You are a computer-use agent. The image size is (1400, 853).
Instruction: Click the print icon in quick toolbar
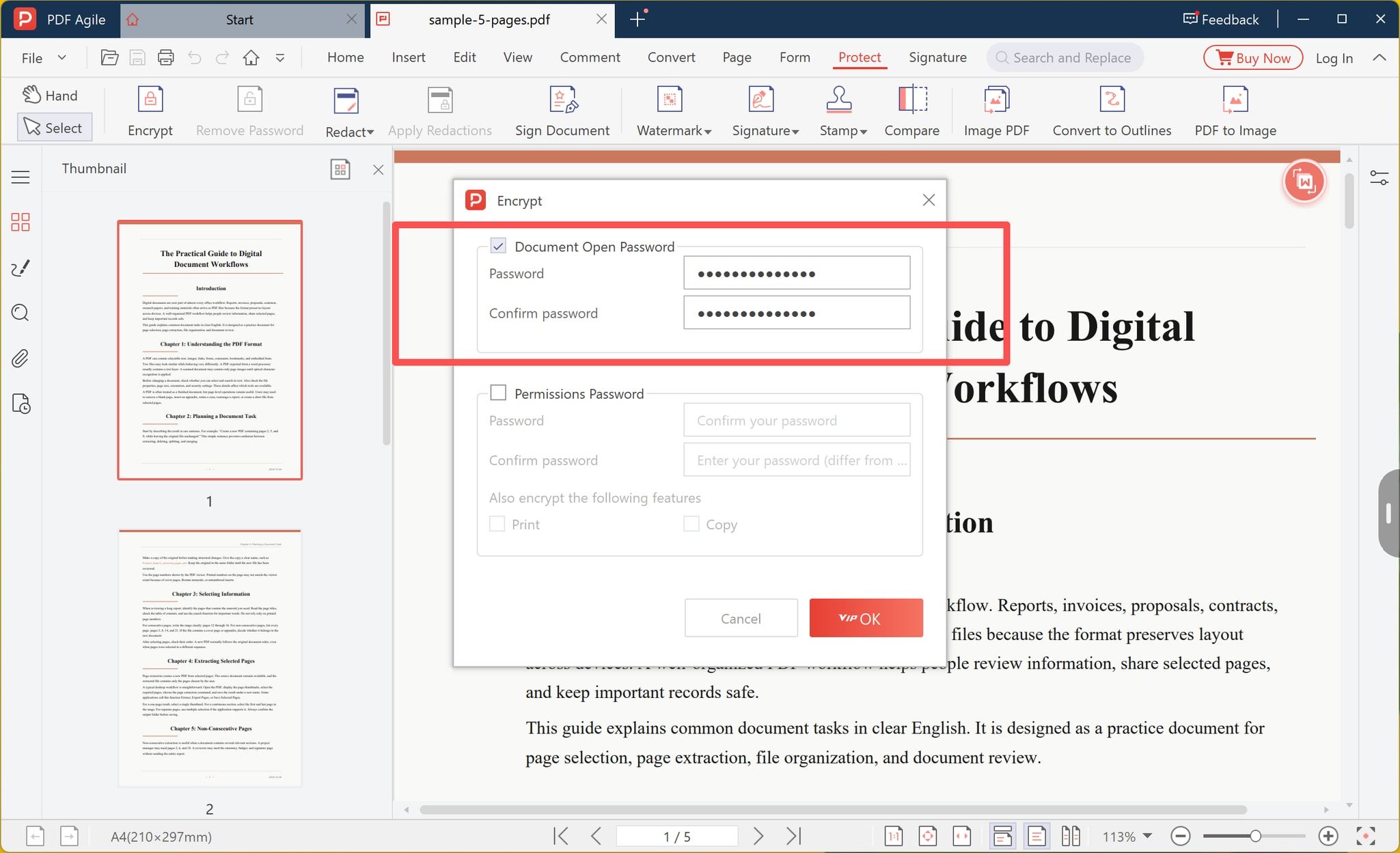(x=166, y=58)
